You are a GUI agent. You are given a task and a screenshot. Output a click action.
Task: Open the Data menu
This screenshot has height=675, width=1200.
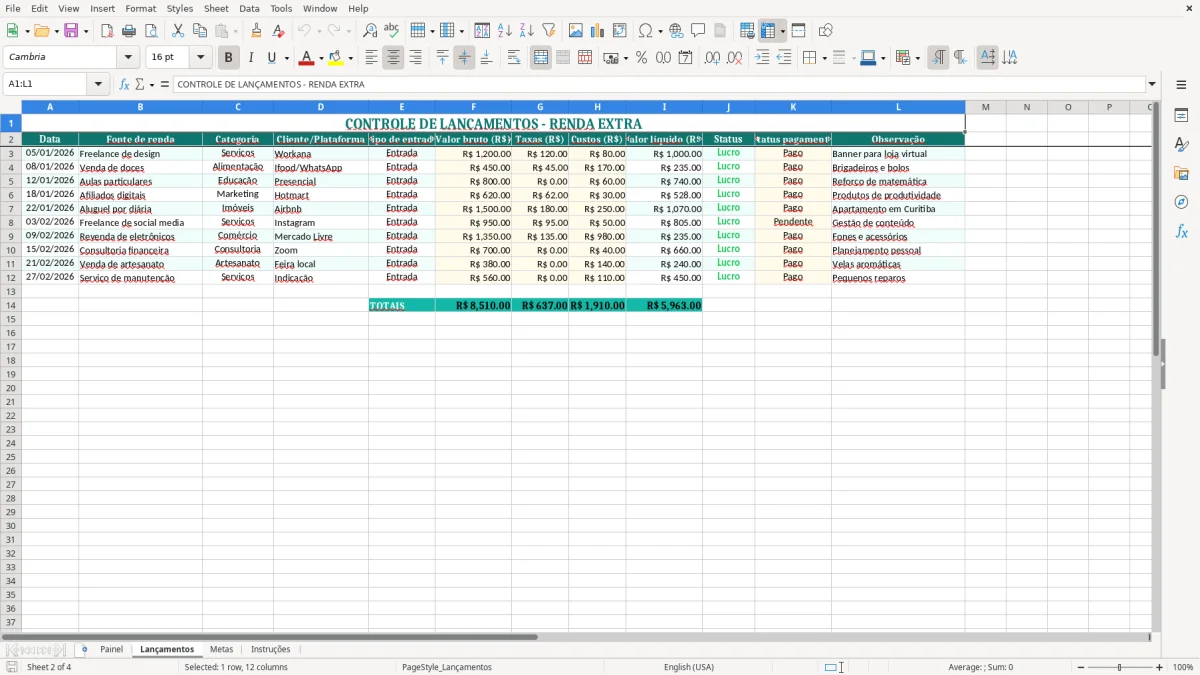[249, 8]
